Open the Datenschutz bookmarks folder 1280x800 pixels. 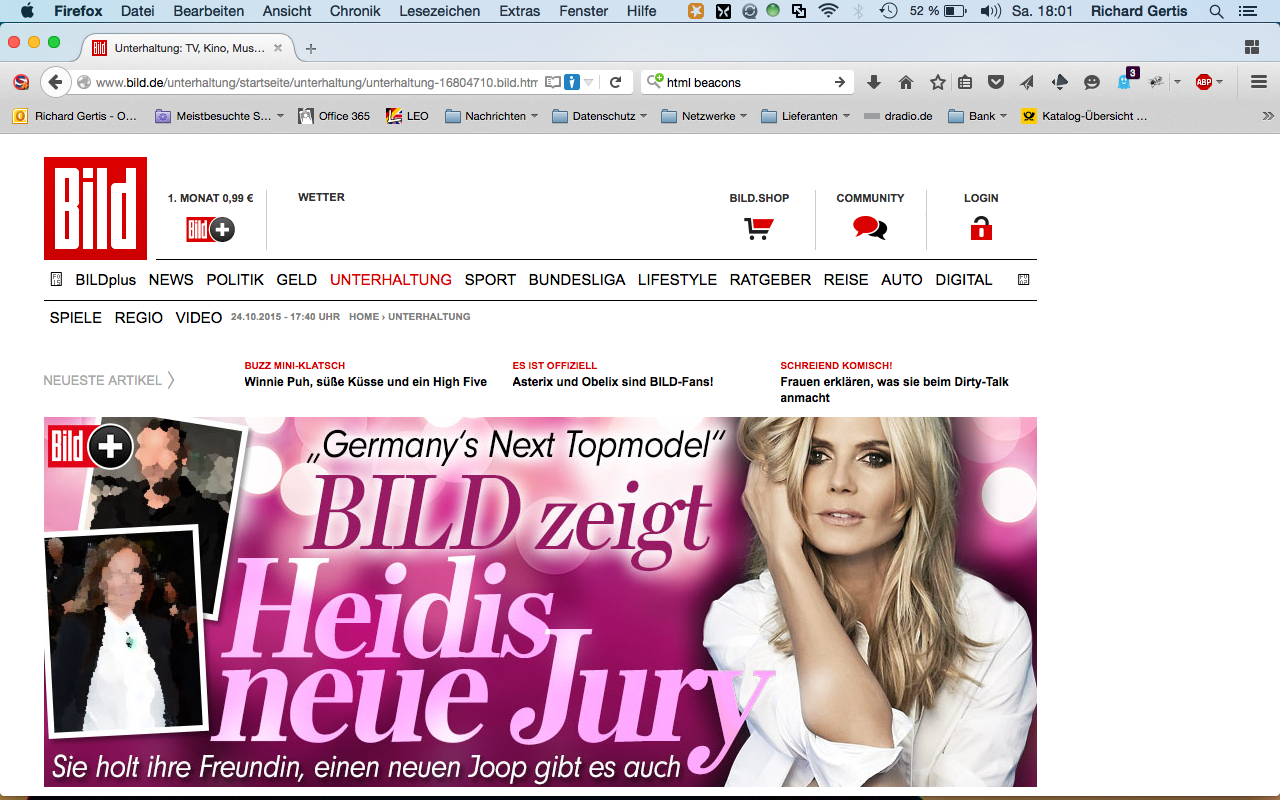[599, 116]
